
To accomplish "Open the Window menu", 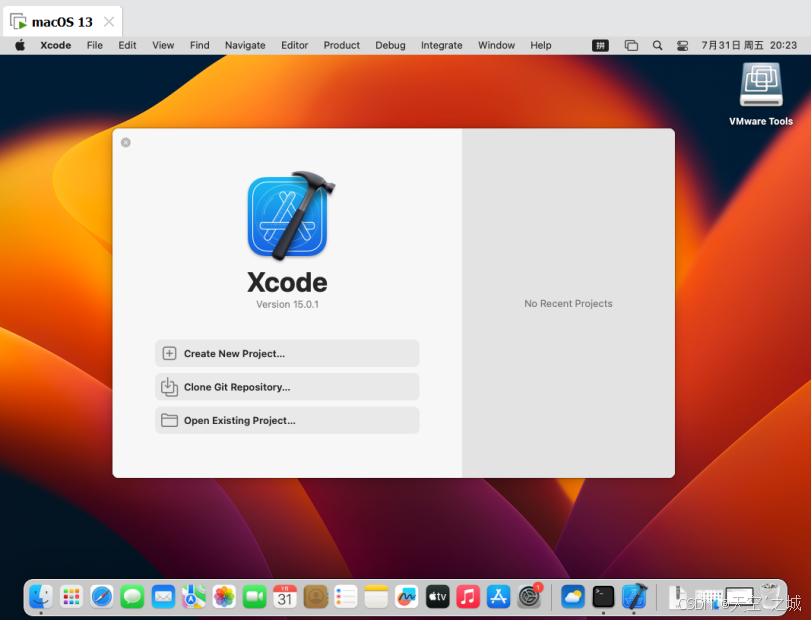I will [496, 45].
